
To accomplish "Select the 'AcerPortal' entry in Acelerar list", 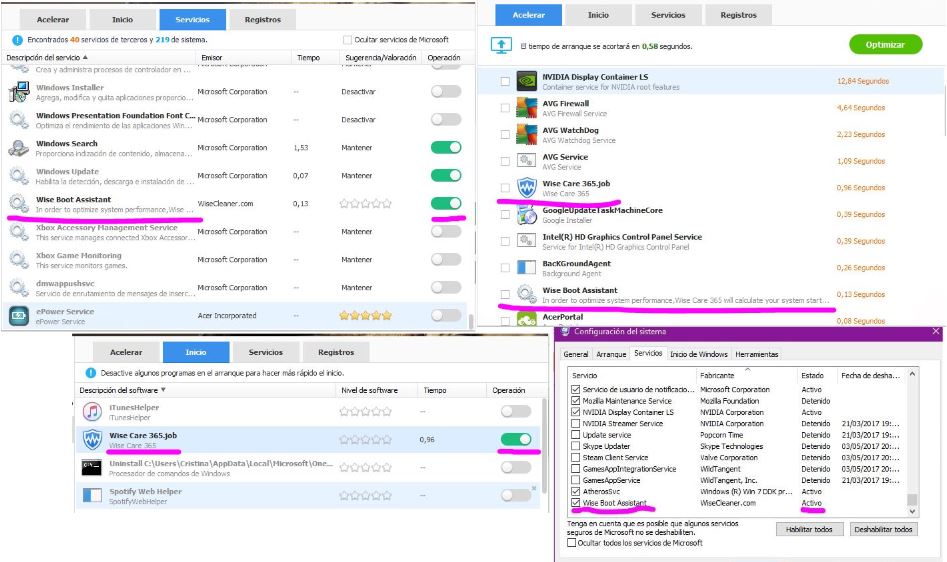I will click(x=562, y=317).
